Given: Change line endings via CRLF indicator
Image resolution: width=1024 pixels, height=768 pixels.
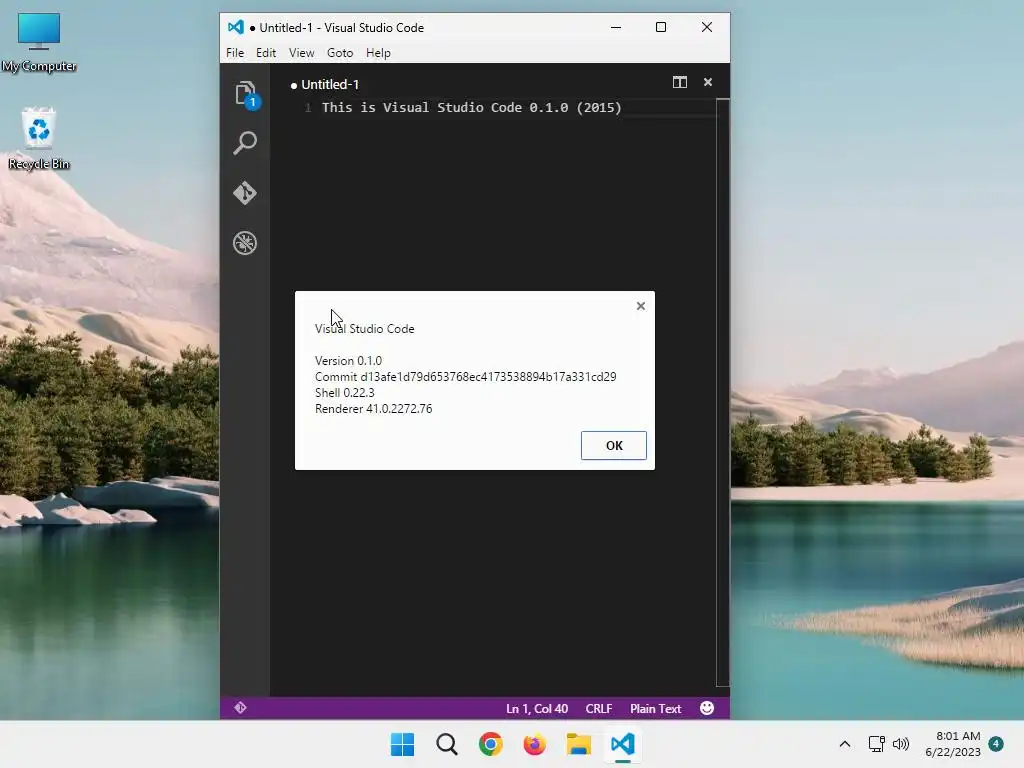Looking at the screenshot, I should 599,709.
